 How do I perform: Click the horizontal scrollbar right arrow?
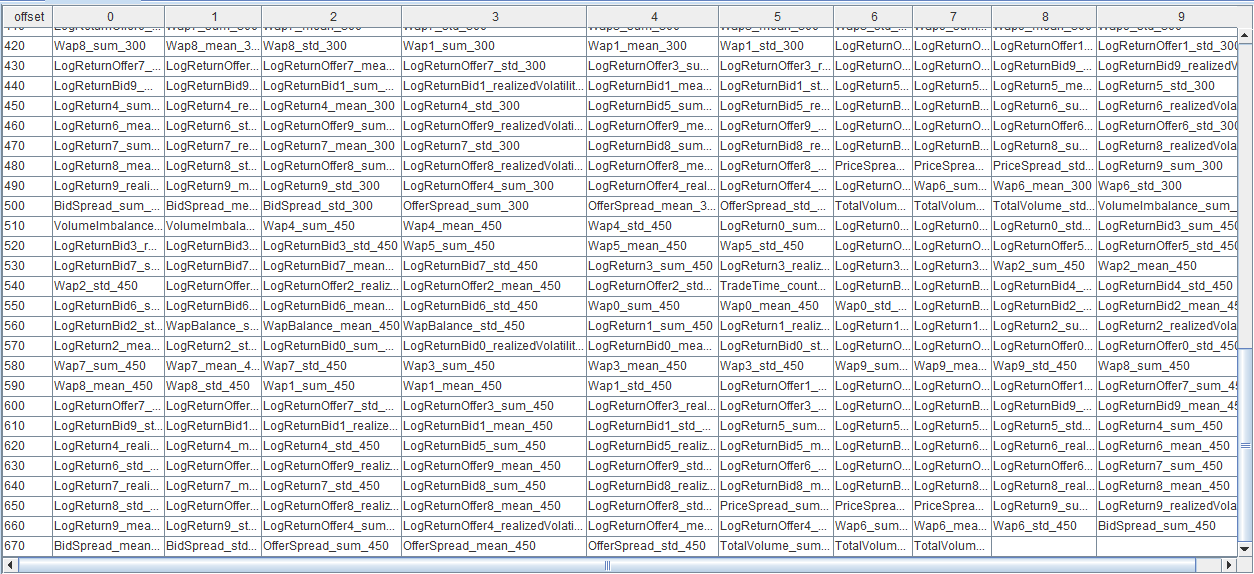click(x=1230, y=565)
